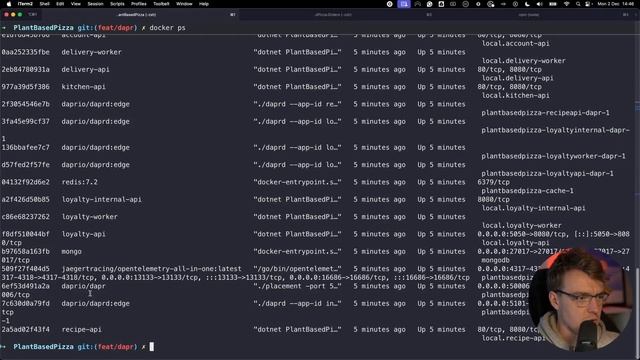The image size is (640, 360).
Task: Open the iTerm2 application menu
Action: (25, 4)
